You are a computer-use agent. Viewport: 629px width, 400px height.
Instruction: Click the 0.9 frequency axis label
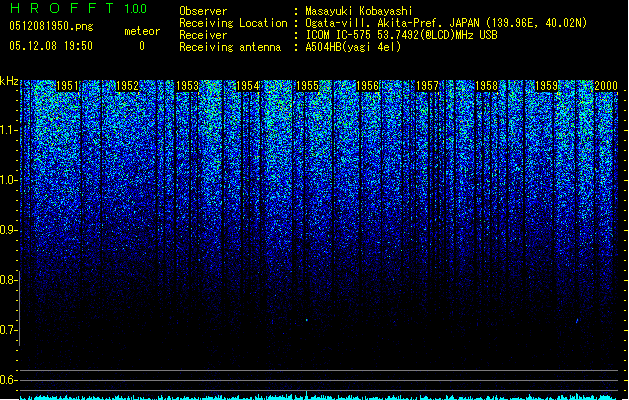tap(8, 230)
